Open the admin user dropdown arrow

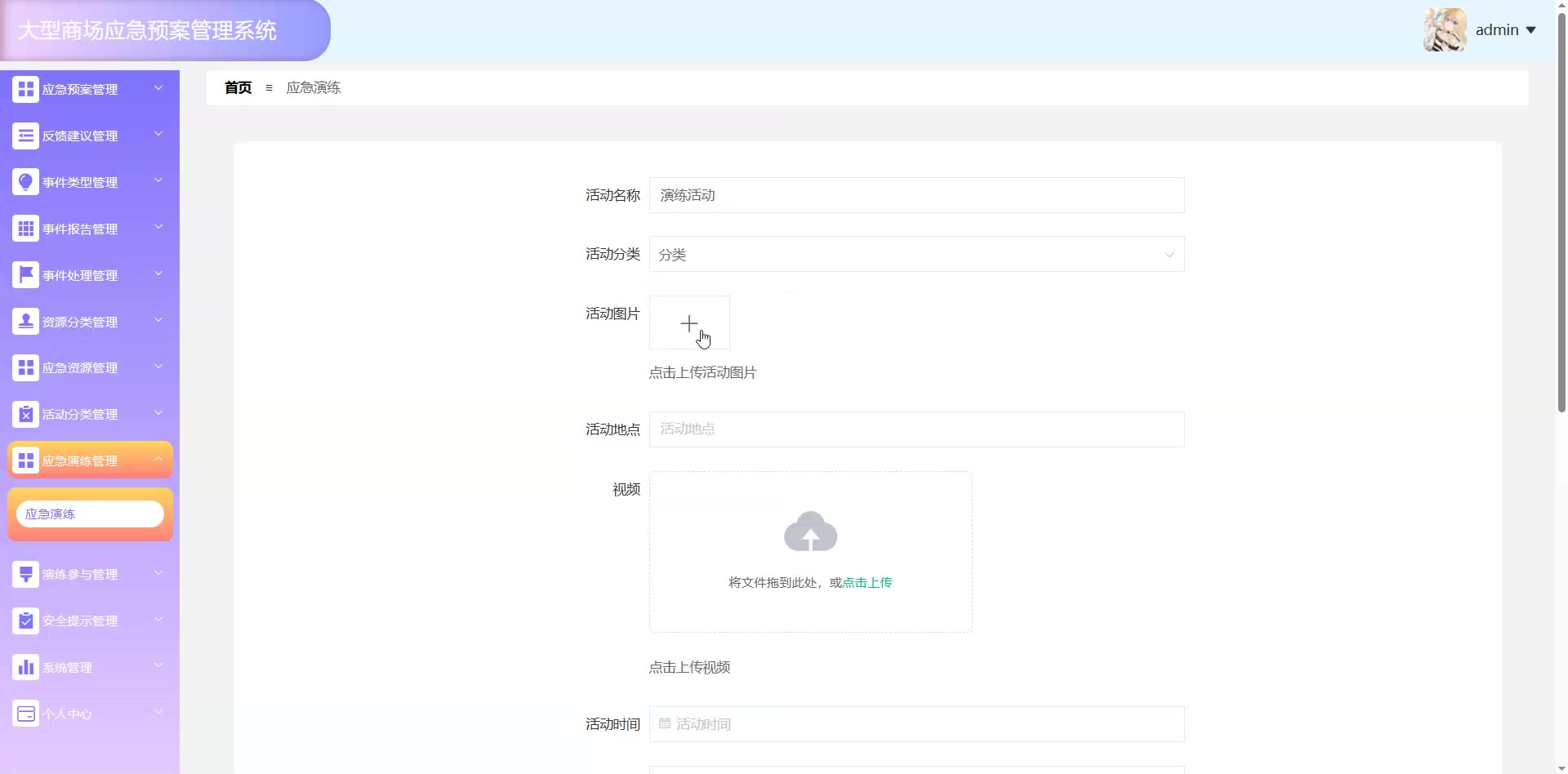[1530, 30]
